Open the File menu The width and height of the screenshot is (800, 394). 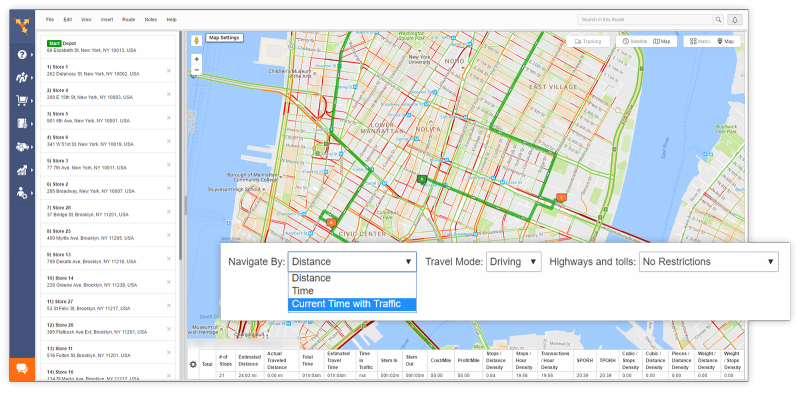[x=50, y=20]
